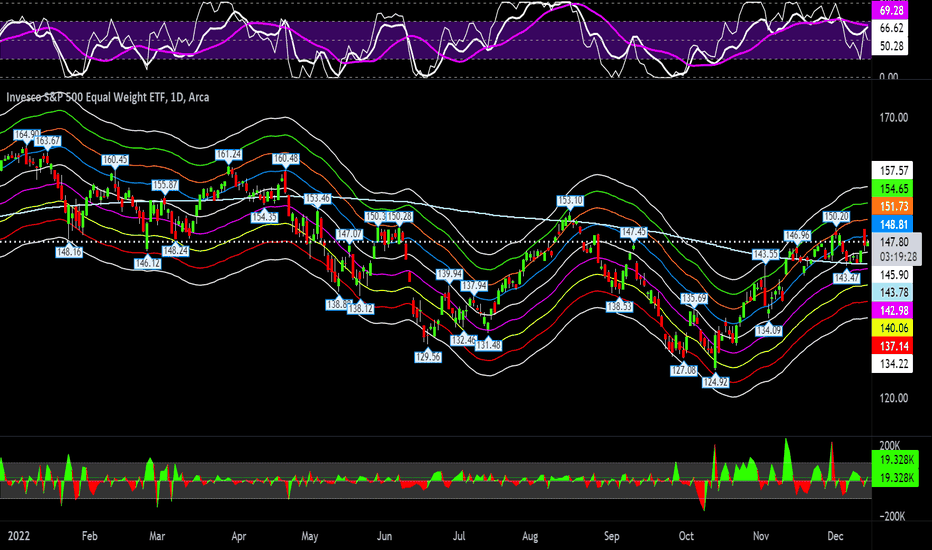The image size is (932, 550).
Task: Select the 66.62 oscillator value tag
Action: pyautogui.click(x=890, y=28)
